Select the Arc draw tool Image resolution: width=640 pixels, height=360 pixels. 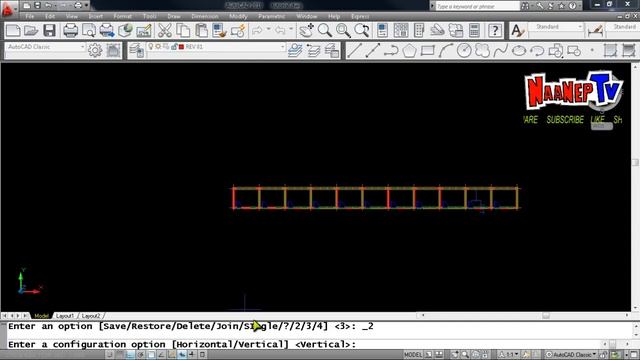pos(446,51)
